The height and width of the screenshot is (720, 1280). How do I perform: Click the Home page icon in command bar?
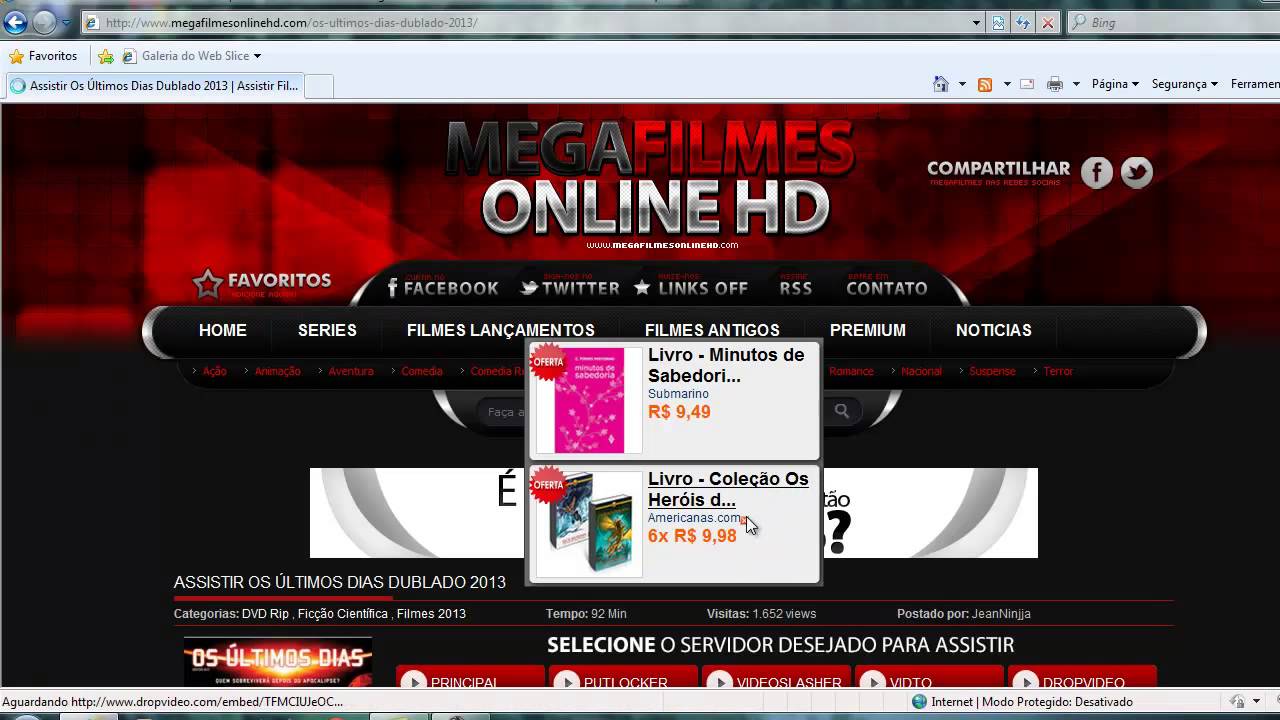[940, 84]
